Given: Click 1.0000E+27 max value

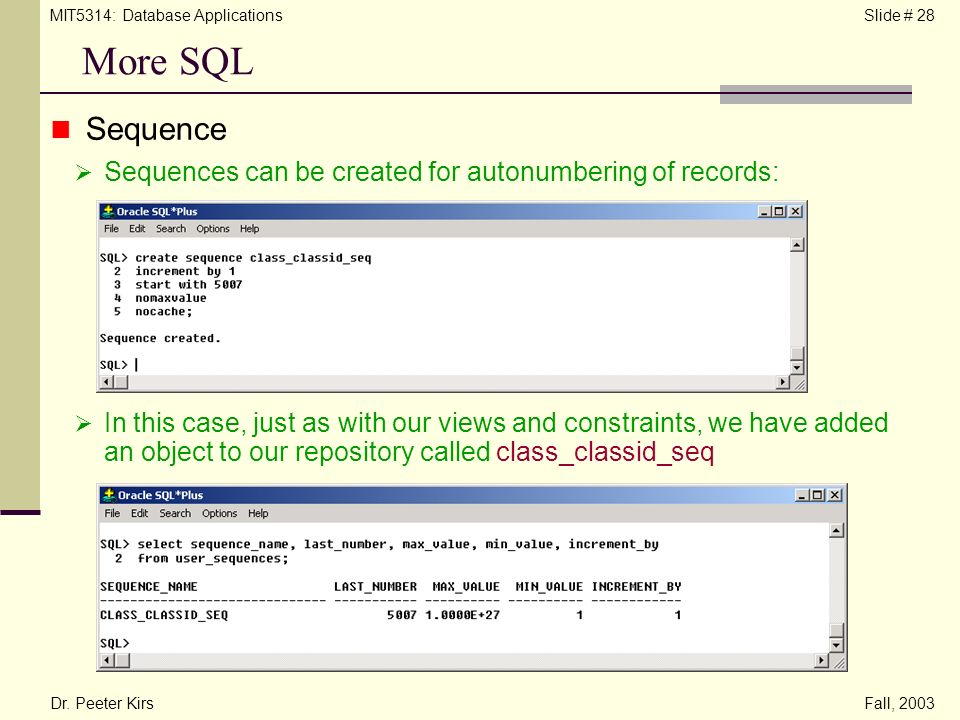Looking at the screenshot, I should [x=462, y=615].
